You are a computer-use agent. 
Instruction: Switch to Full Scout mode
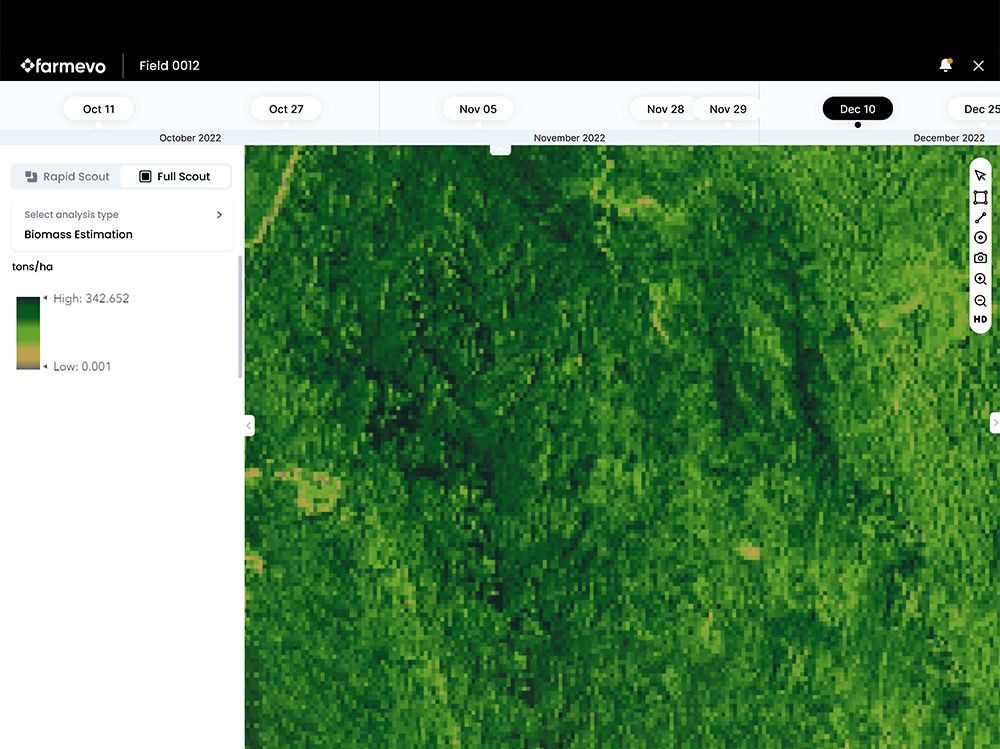(175, 177)
